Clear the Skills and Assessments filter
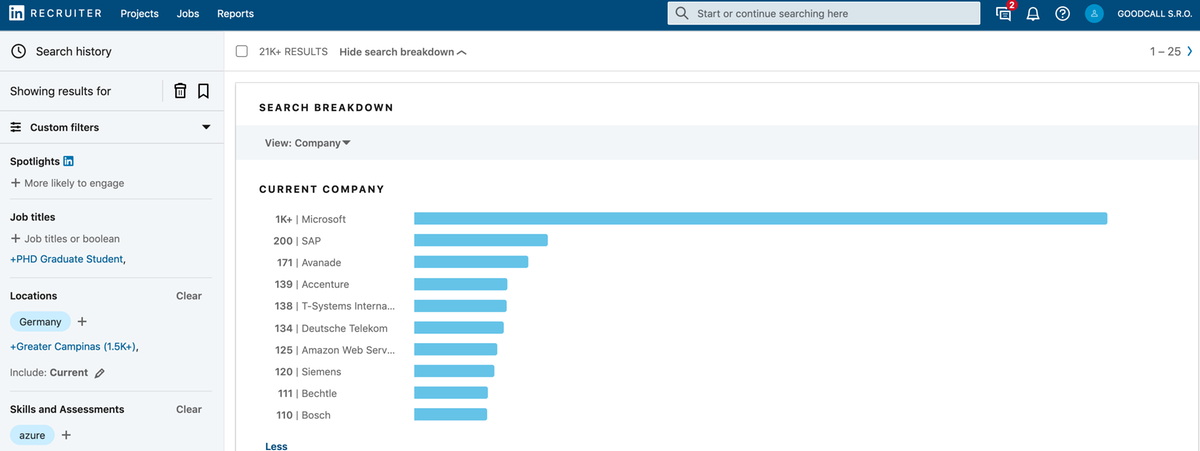The width and height of the screenshot is (1200, 451). [189, 409]
